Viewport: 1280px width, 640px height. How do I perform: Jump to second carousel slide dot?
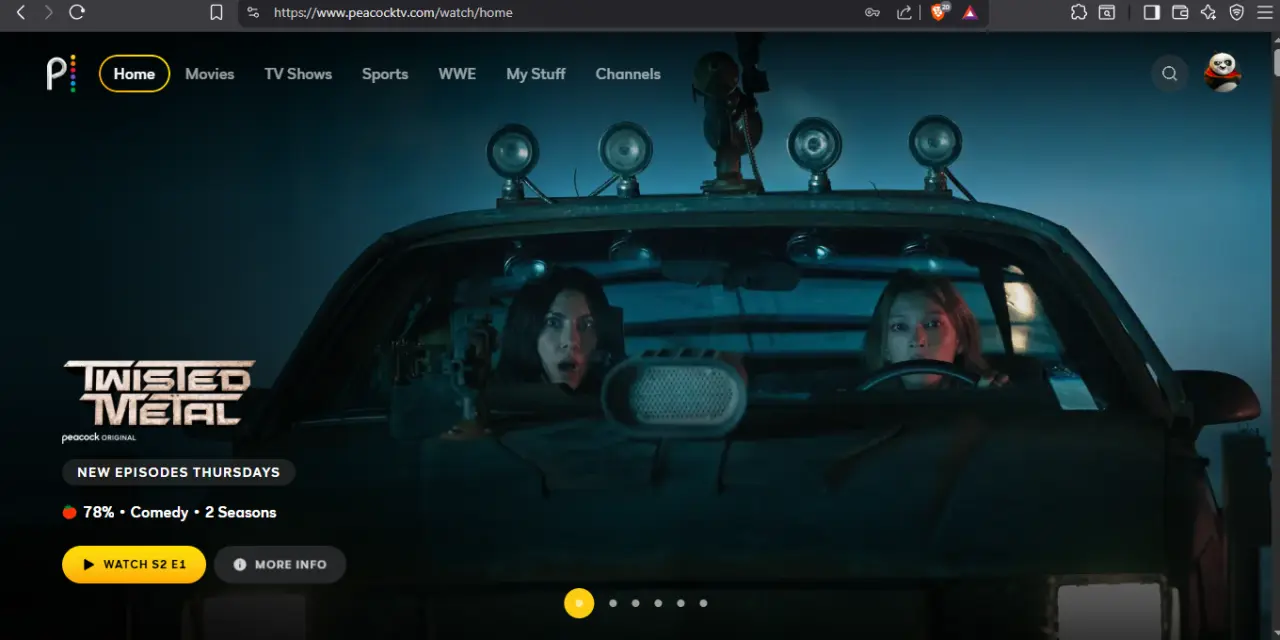[x=613, y=603]
